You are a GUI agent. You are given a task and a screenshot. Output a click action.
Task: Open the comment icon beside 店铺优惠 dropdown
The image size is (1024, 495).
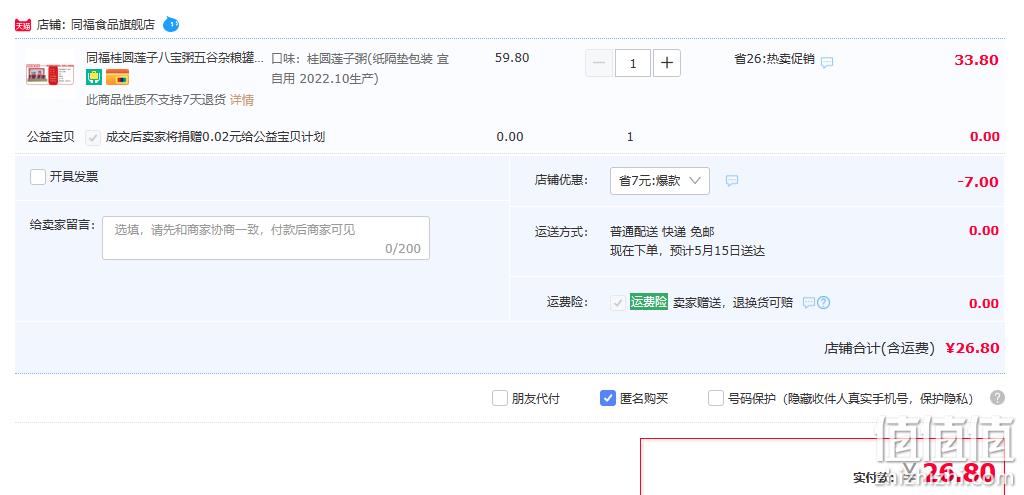pos(732,180)
